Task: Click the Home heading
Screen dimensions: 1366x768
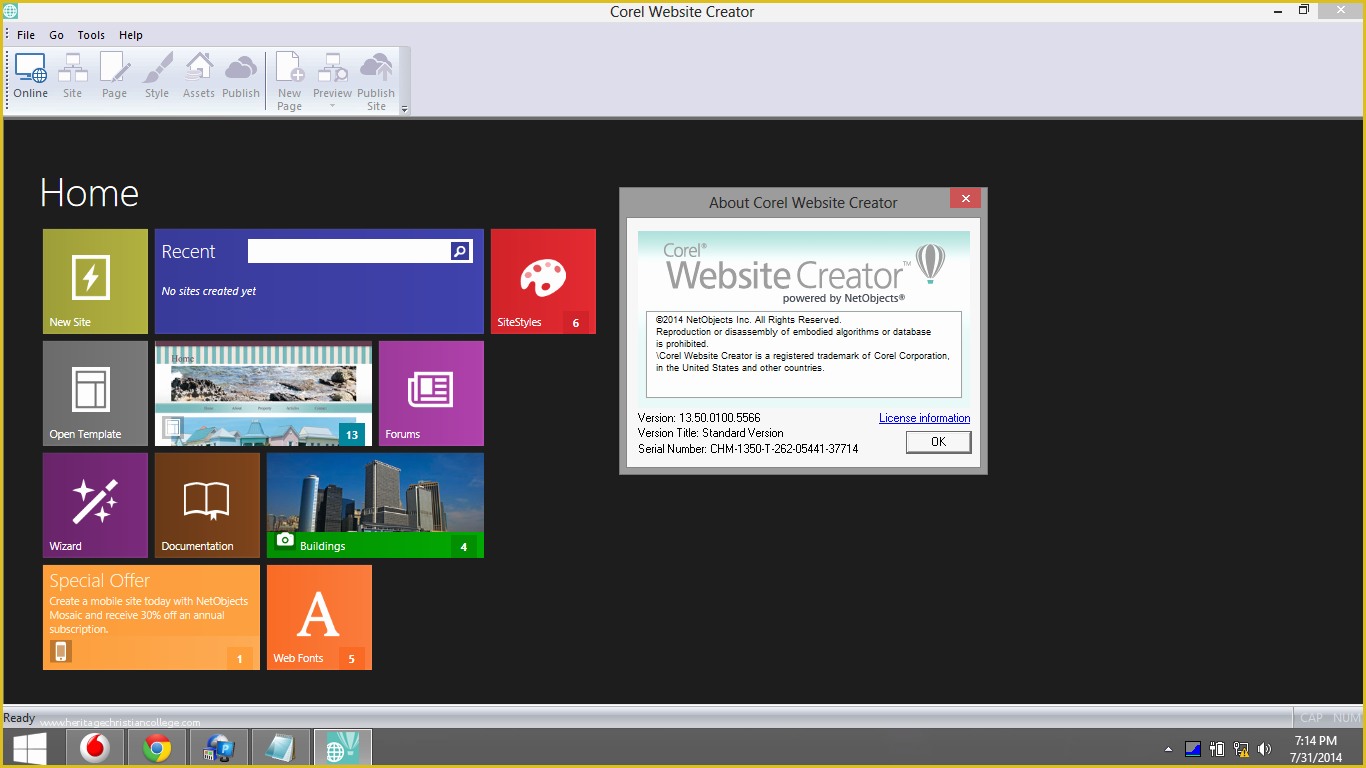Action: pyautogui.click(x=89, y=193)
